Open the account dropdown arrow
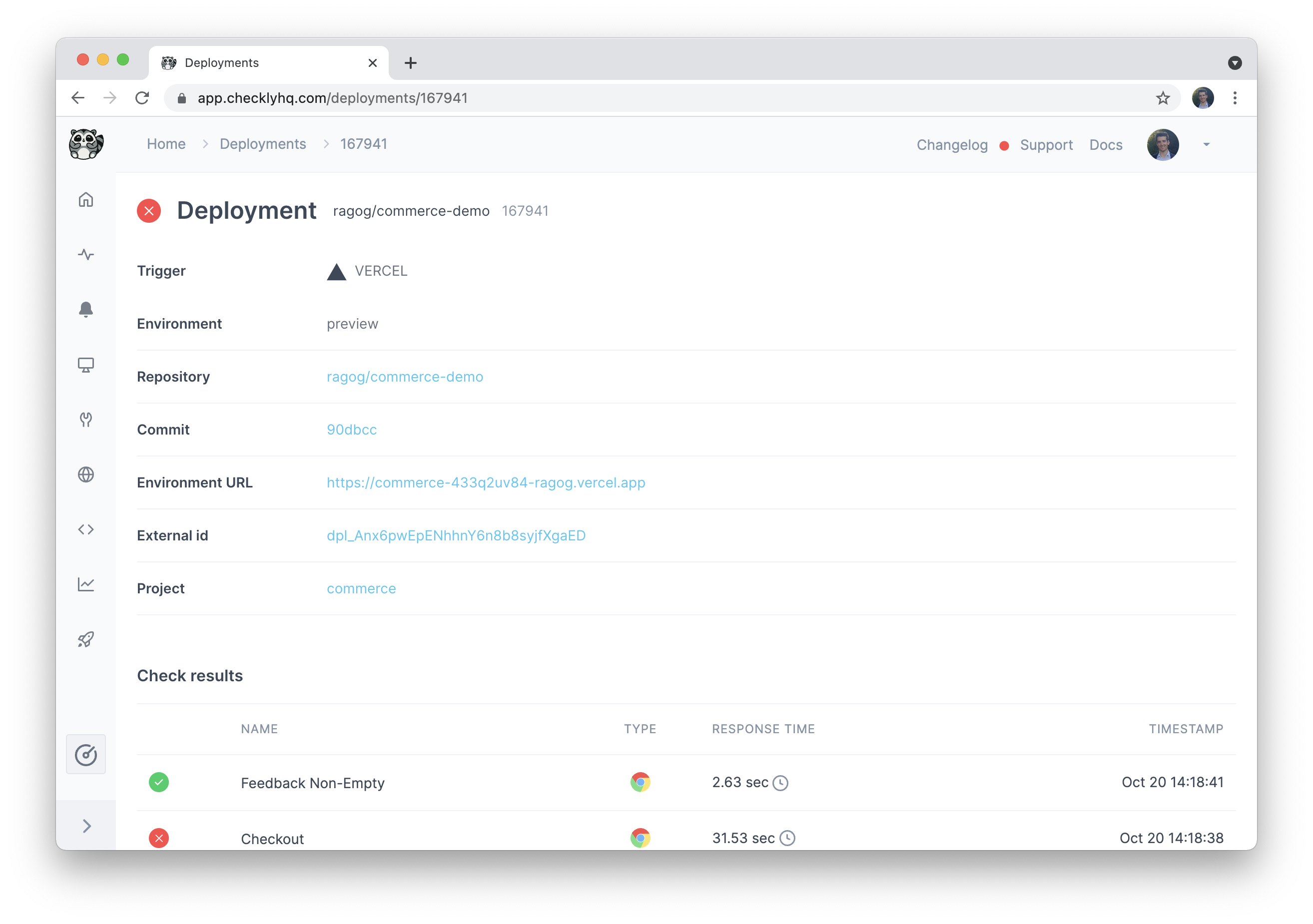1313x924 pixels. pyautogui.click(x=1206, y=145)
